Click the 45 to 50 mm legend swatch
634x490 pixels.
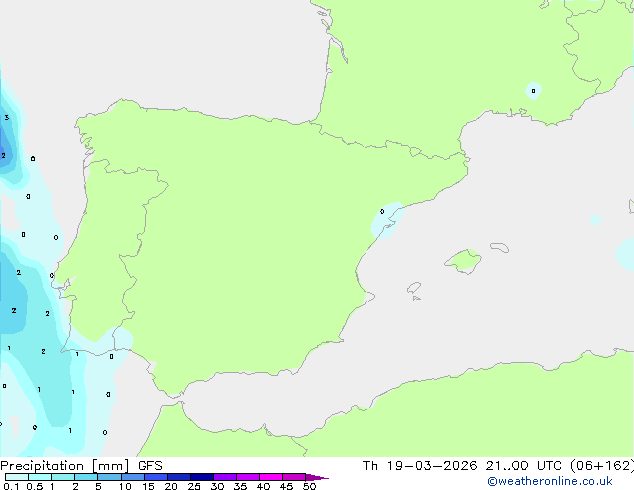[x=294, y=477]
